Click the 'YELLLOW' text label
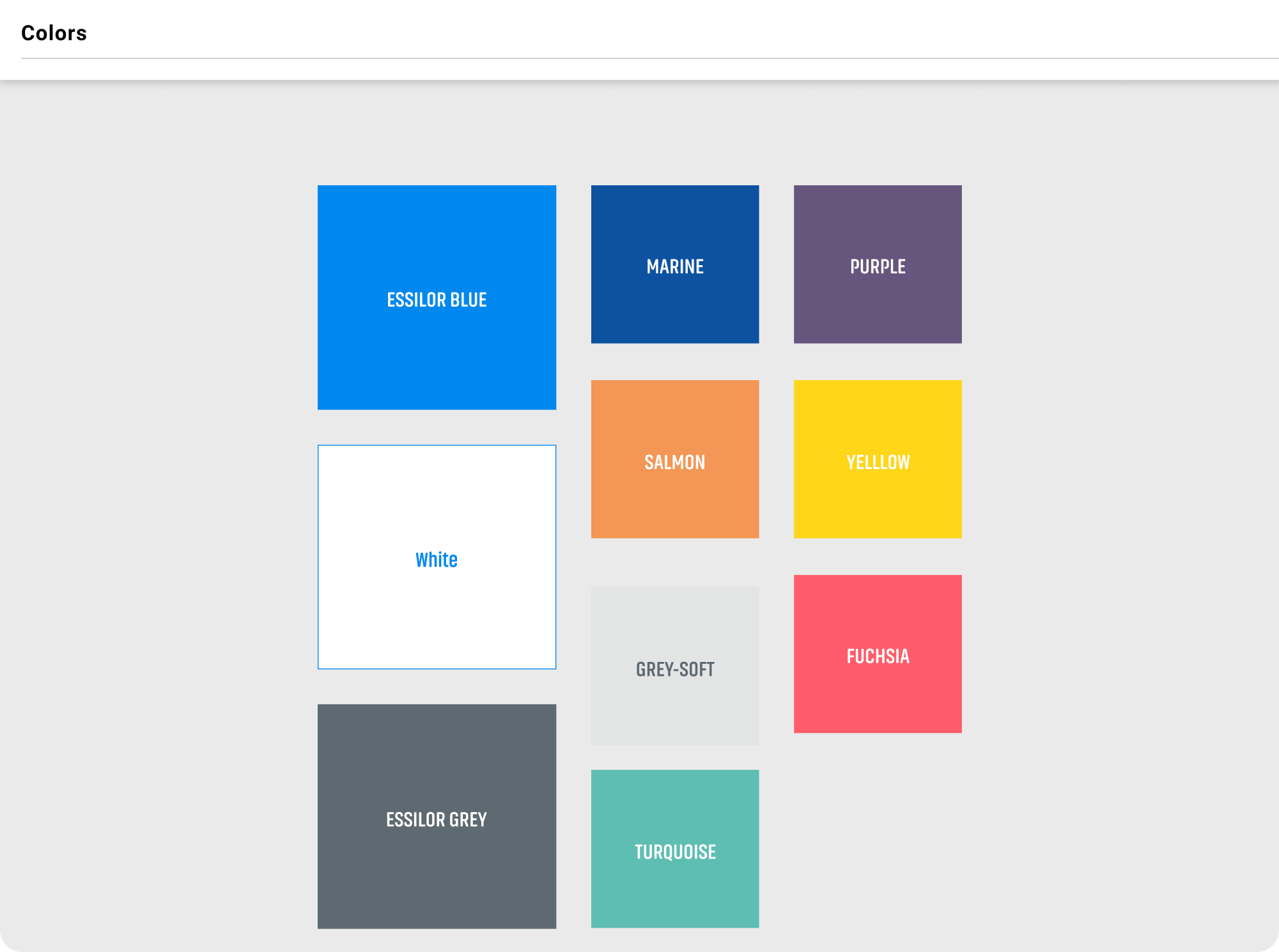The width and height of the screenshot is (1279, 952). coord(878,462)
